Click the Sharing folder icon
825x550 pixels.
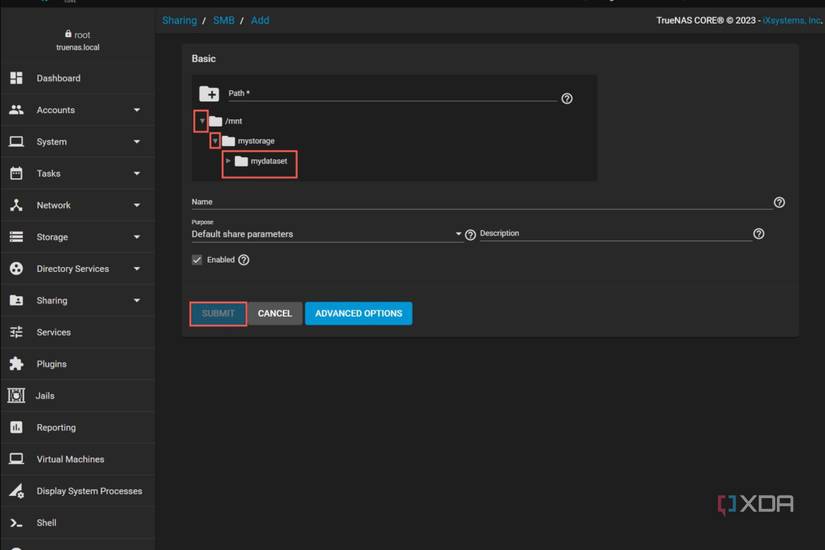point(16,300)
